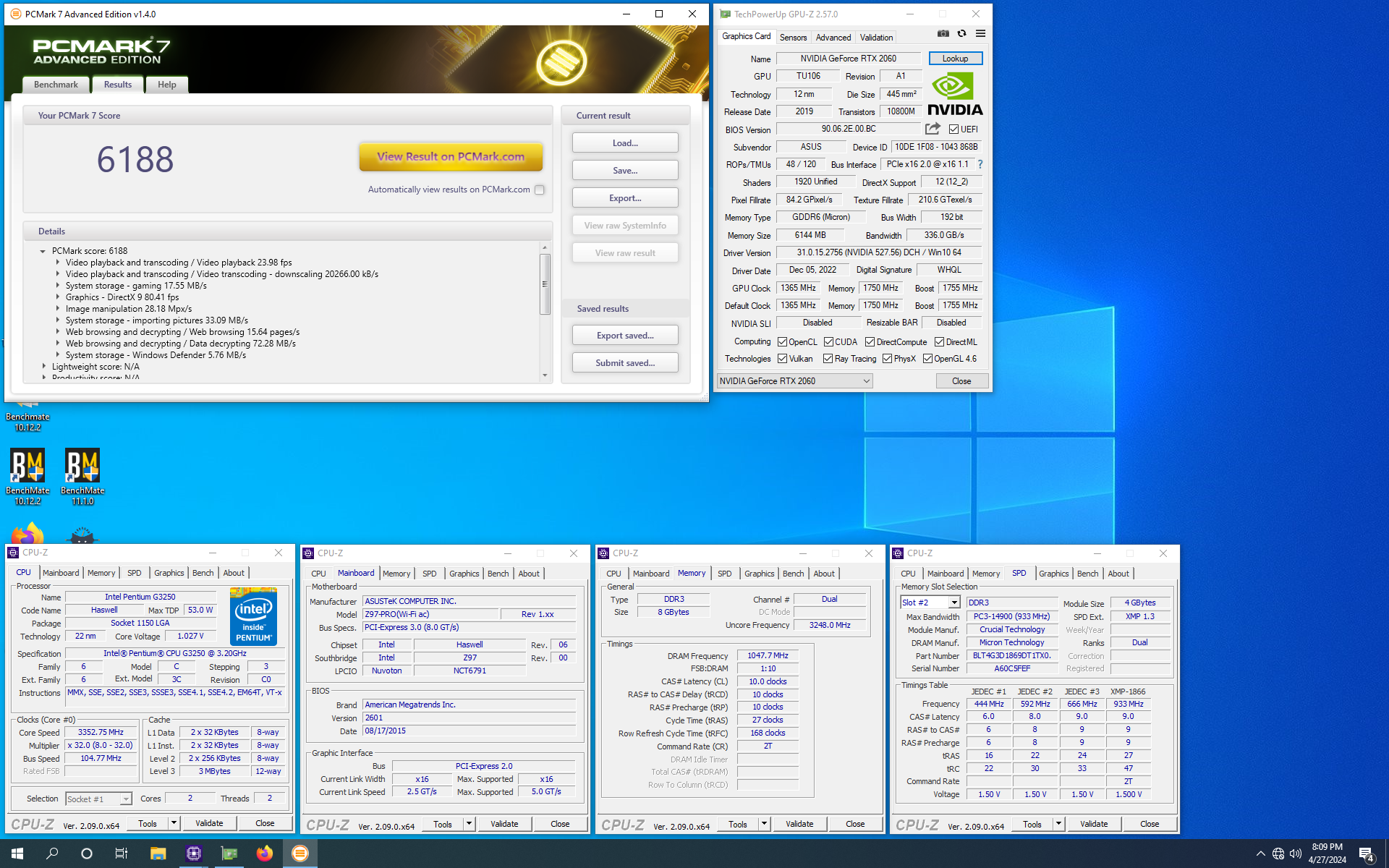The image size is (1389, 868).
Task: Click scroll up arrow in Details list
Action: pos(545,247)
